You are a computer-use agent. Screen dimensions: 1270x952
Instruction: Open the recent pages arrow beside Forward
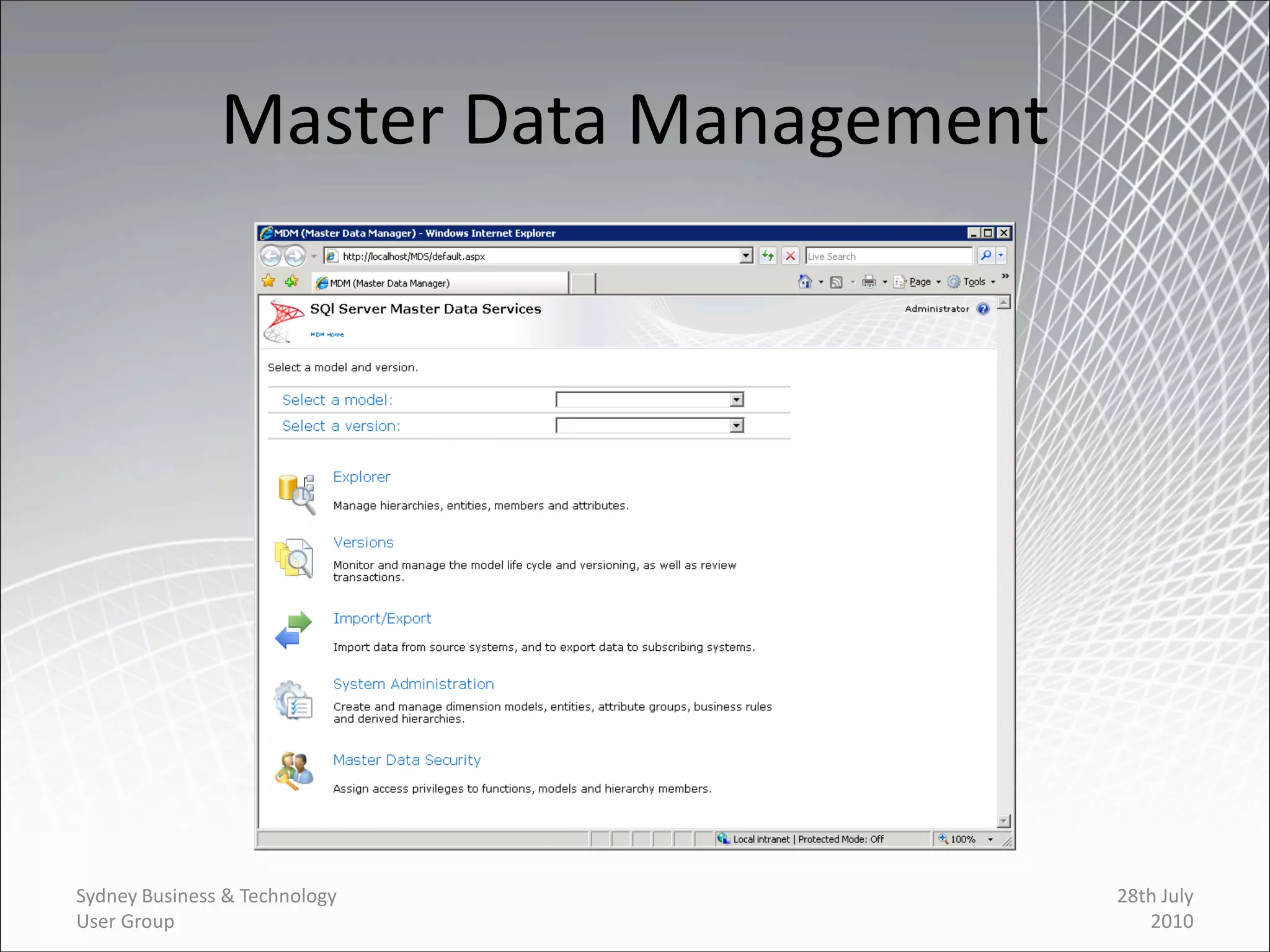coord(314,257)
